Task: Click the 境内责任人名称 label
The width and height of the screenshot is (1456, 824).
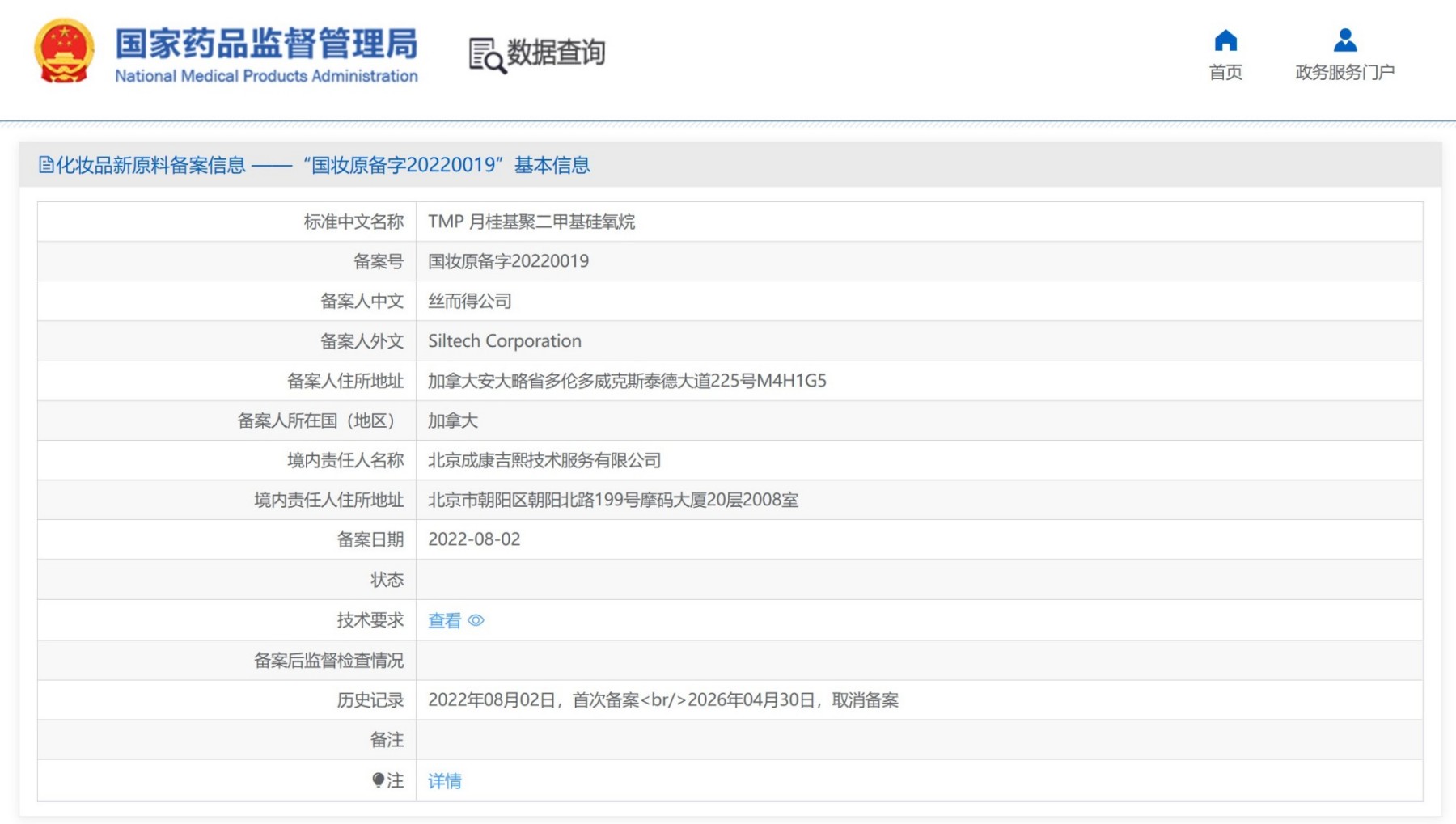Action: click(x=345, y=460)
